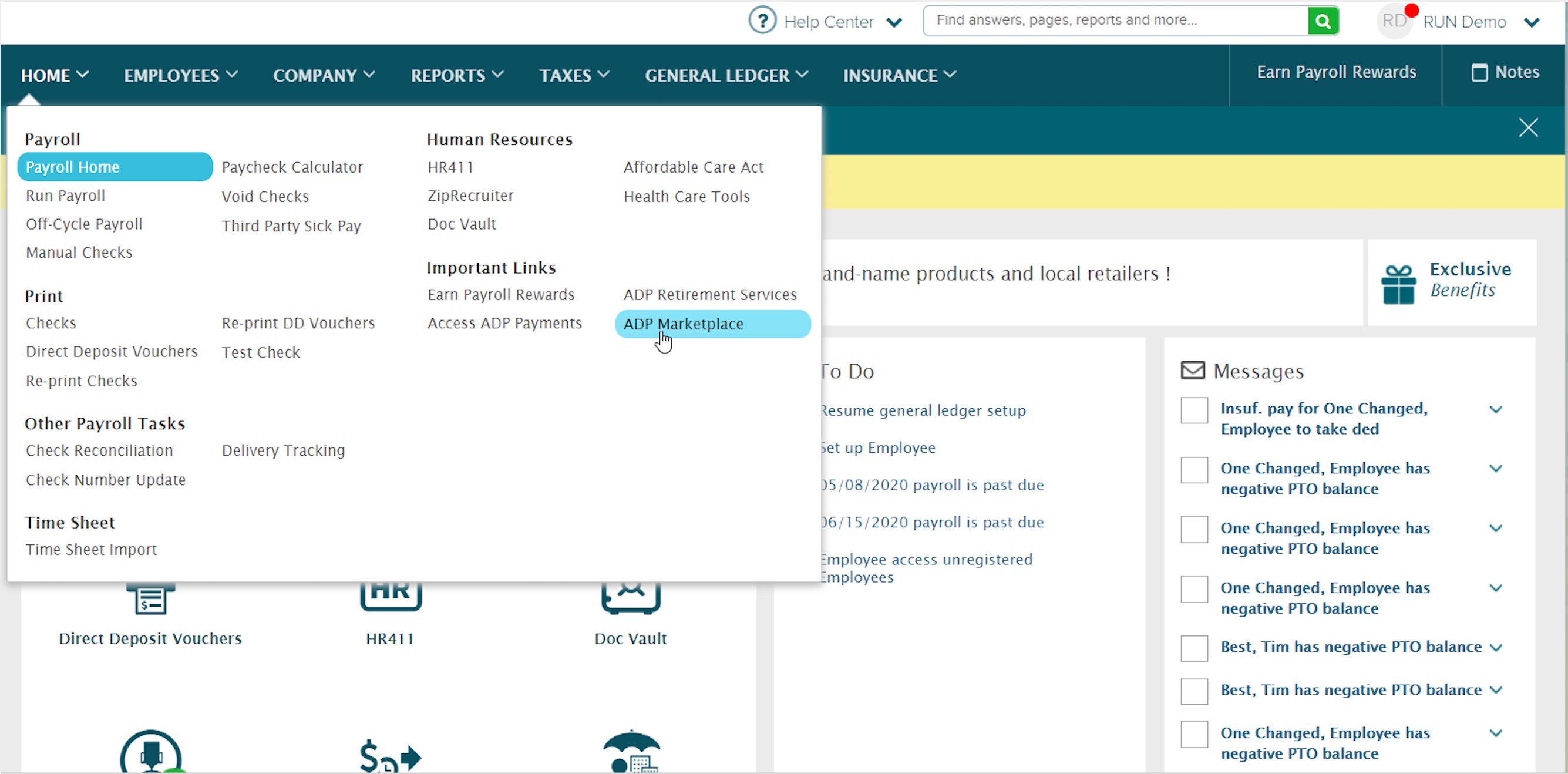The width and height of the screenshot is (1568, 774).
Task: Click the green search magnifier button
Action: pos(1322,21)
